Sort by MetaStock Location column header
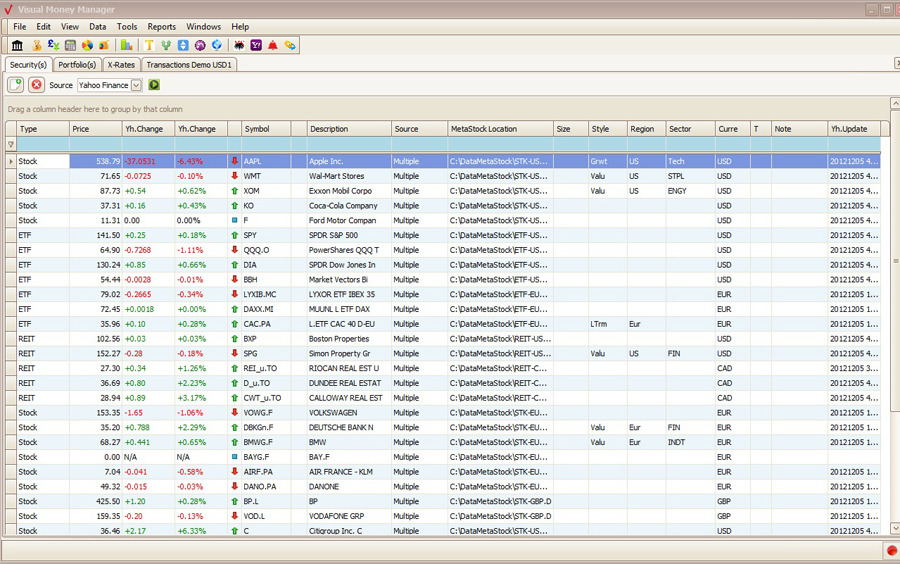The width and height of the screenshot is (900, 564). (x=500, y=129)
